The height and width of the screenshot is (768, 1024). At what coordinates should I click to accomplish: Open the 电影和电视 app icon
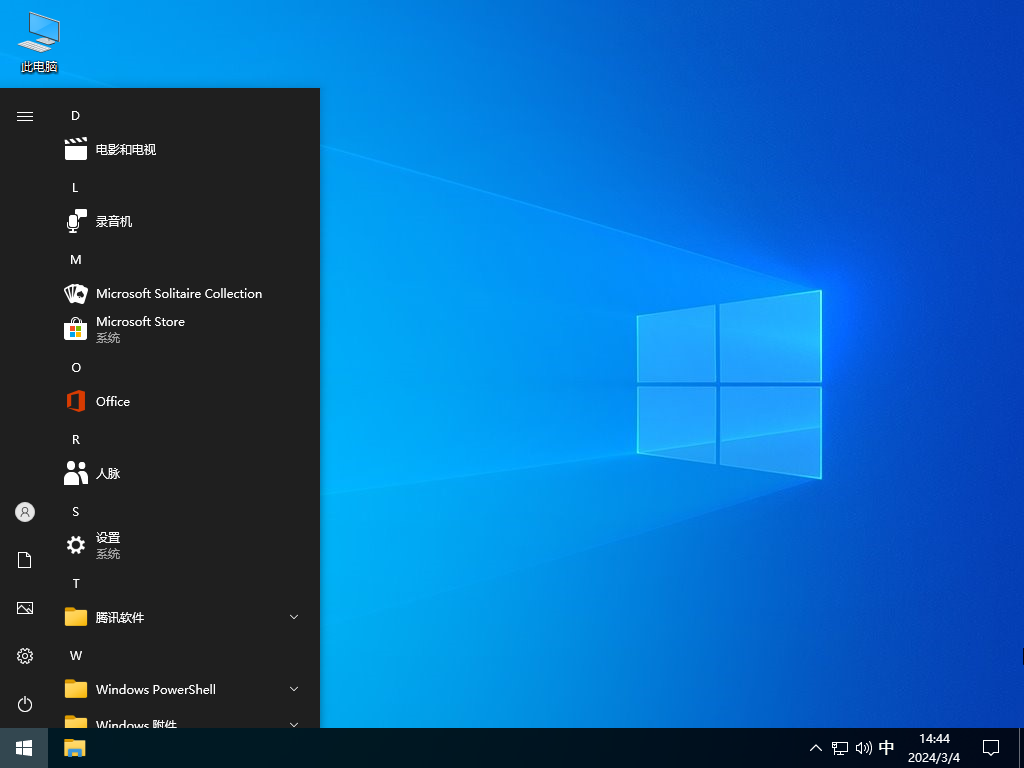pos(76,150)
